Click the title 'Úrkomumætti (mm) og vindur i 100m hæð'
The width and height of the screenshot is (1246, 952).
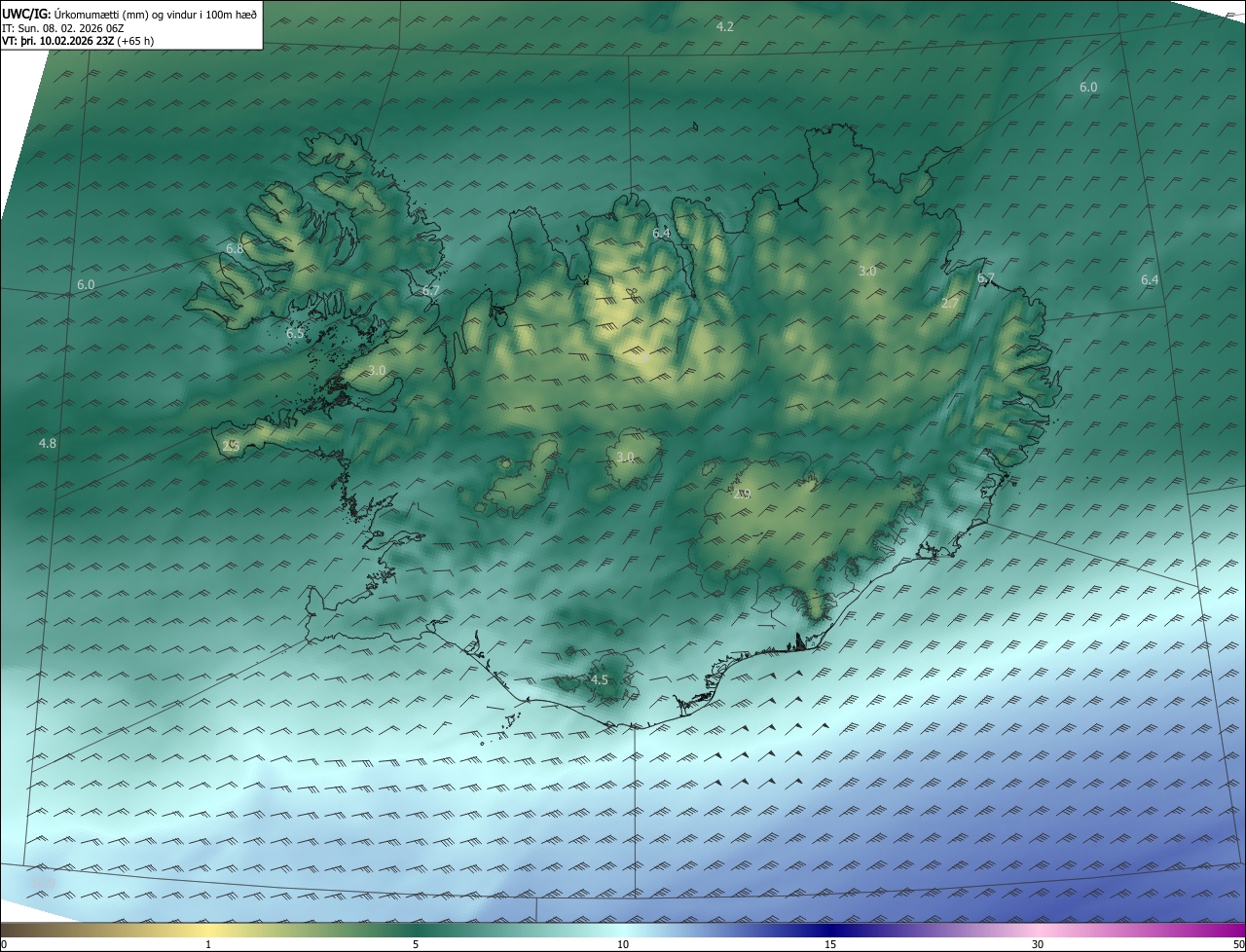coord(155,14)
